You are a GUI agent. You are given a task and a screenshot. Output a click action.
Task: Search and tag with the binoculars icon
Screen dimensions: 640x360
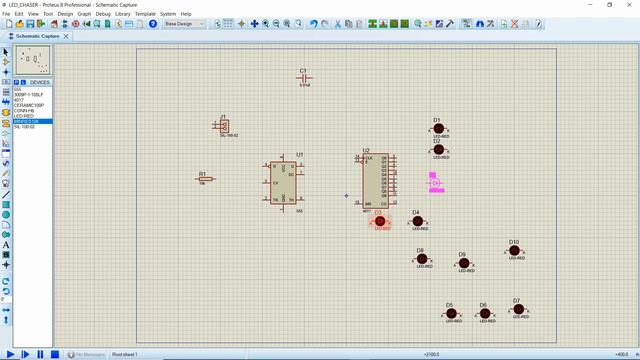coord(480,24)
